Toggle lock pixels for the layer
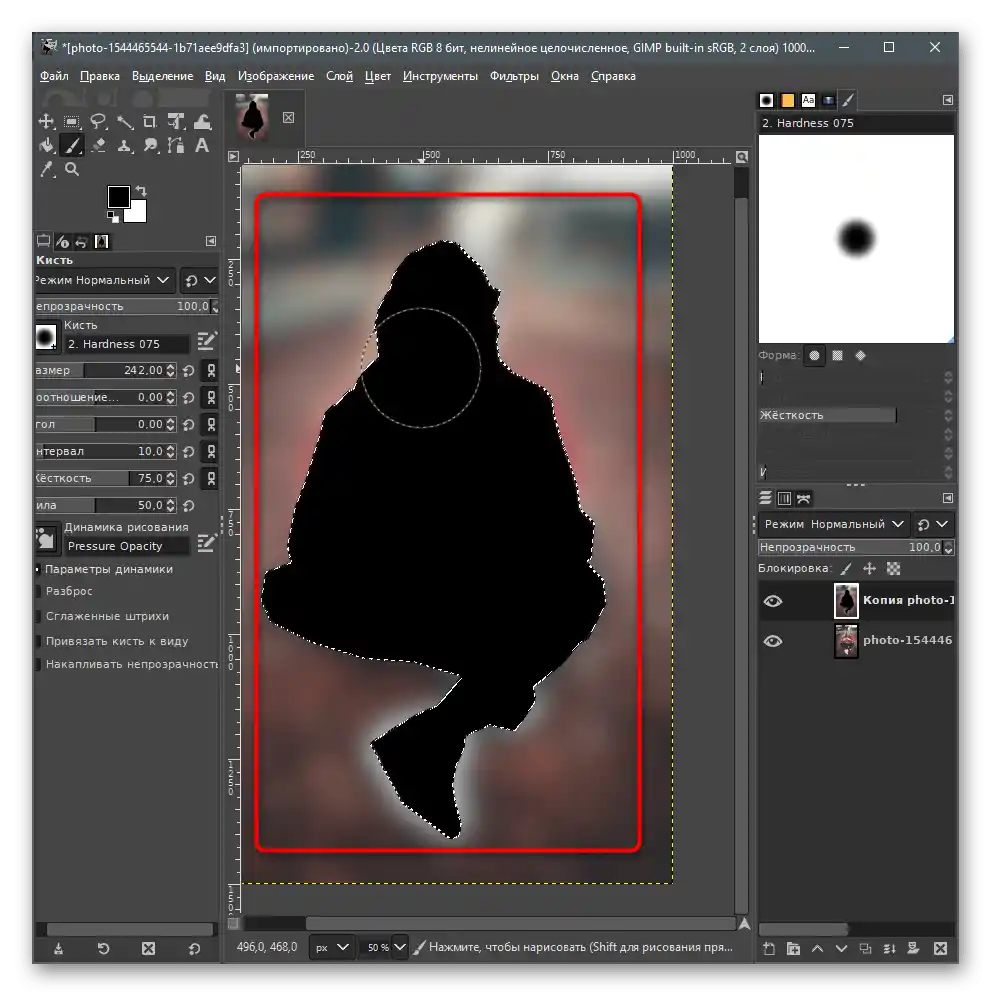The width and height of the screenshot is (991, 996). [846, 569]
